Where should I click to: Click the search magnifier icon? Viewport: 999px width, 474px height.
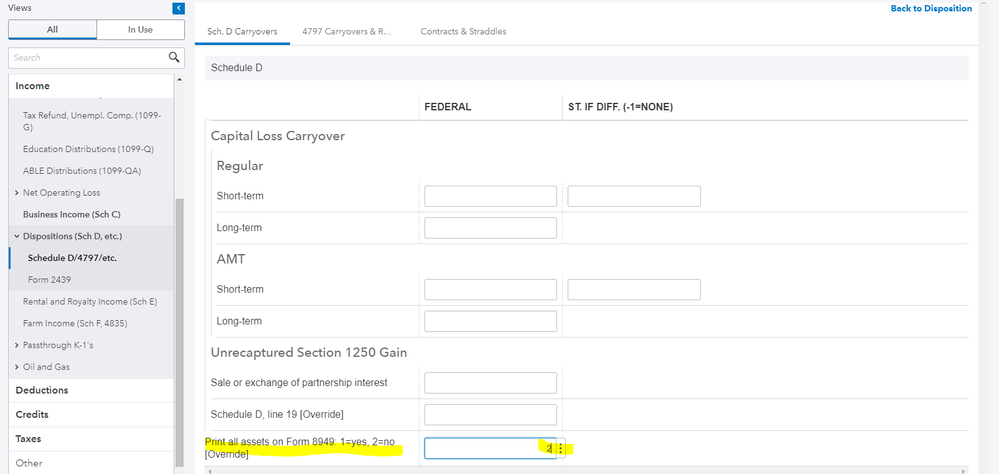click(174, 58)
